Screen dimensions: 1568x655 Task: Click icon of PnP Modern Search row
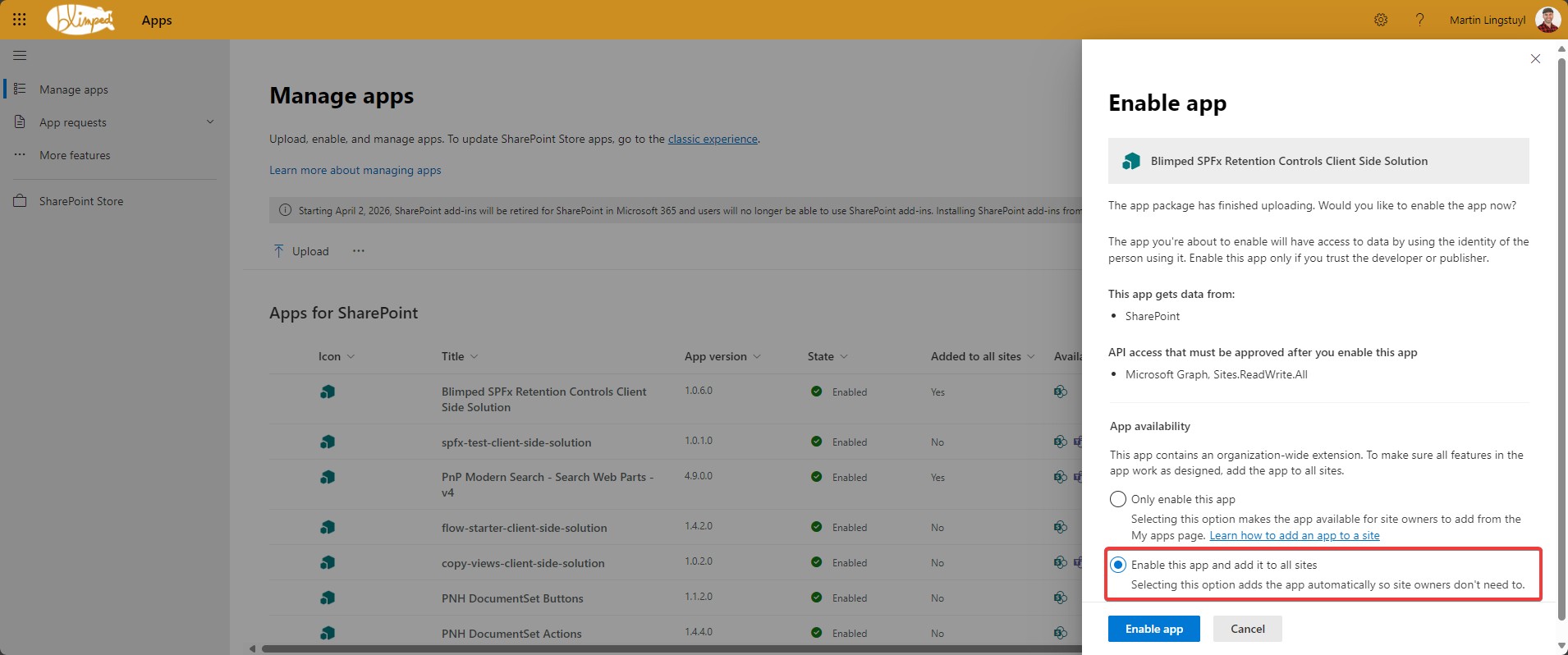click(328, 478)
